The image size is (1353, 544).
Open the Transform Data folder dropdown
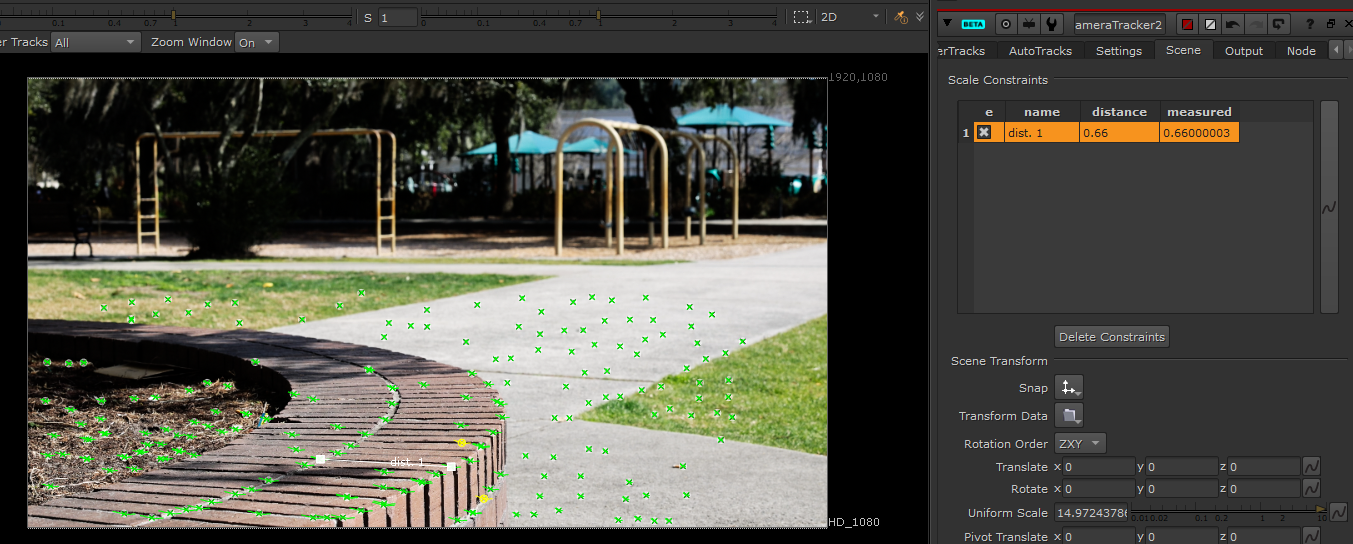(1069, 416)
